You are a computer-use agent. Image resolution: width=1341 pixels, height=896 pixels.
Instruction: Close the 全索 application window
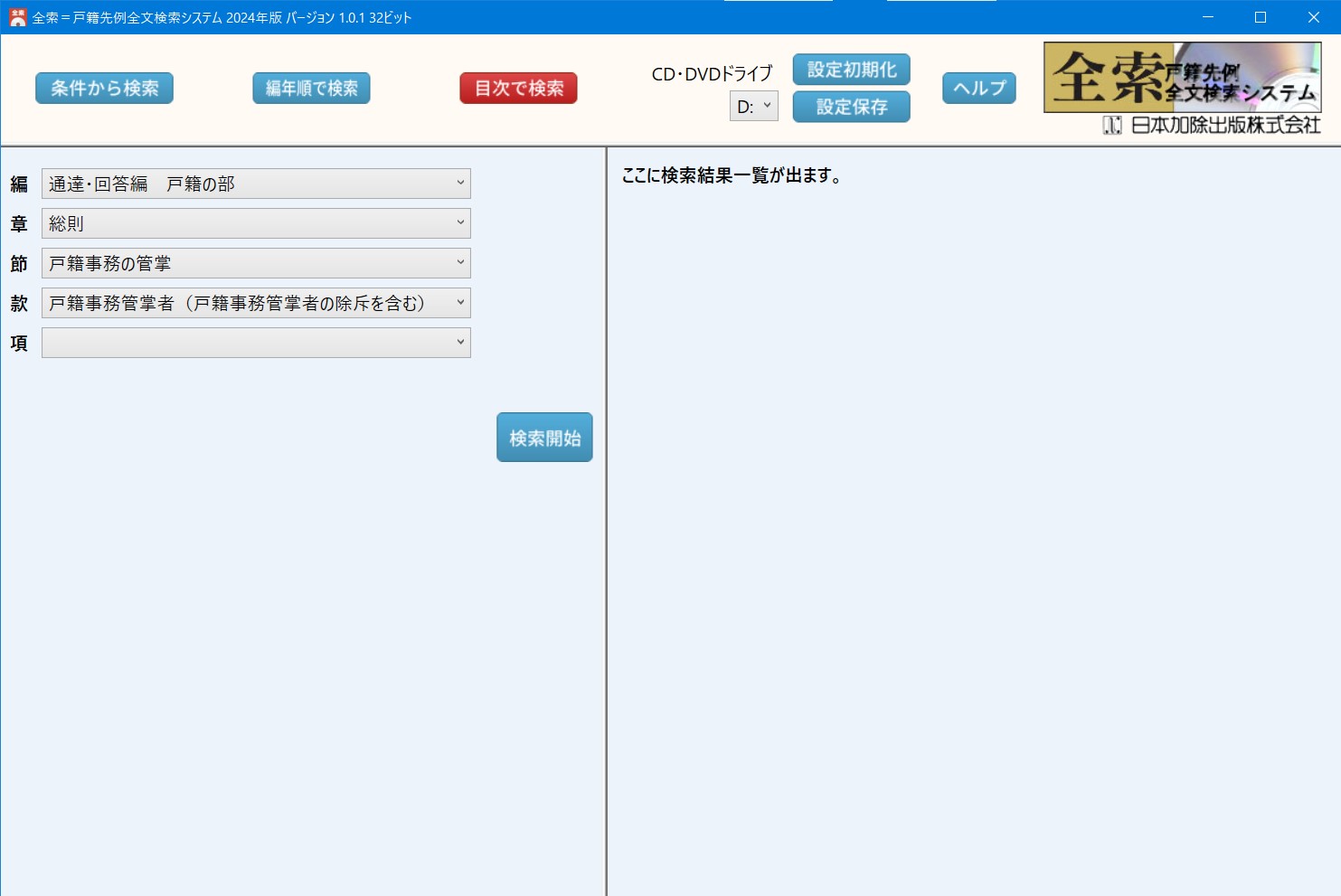(1314, 17)
